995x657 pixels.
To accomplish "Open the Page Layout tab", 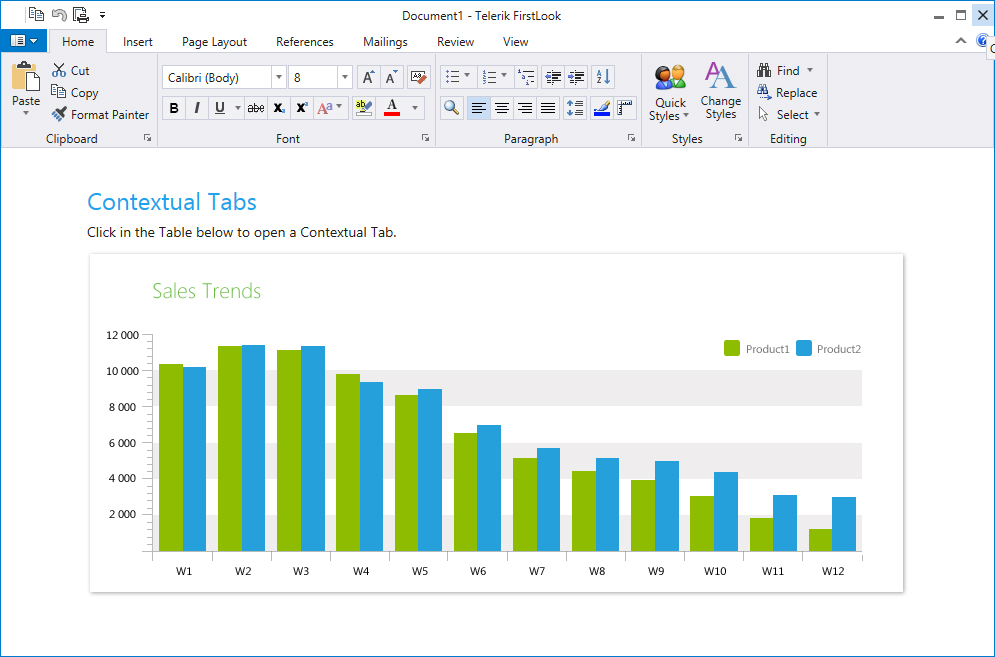I will coord(214,42).
